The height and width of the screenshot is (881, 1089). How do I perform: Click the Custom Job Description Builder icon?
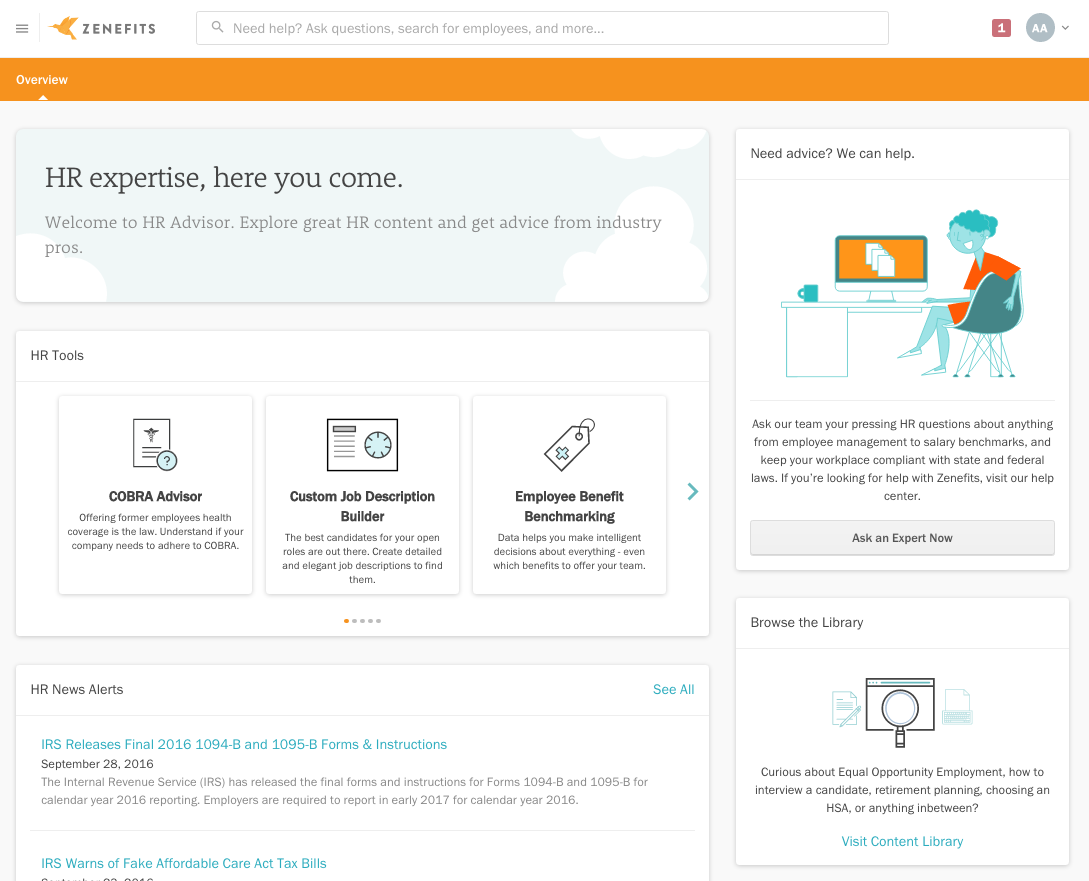tap(362, 445)
